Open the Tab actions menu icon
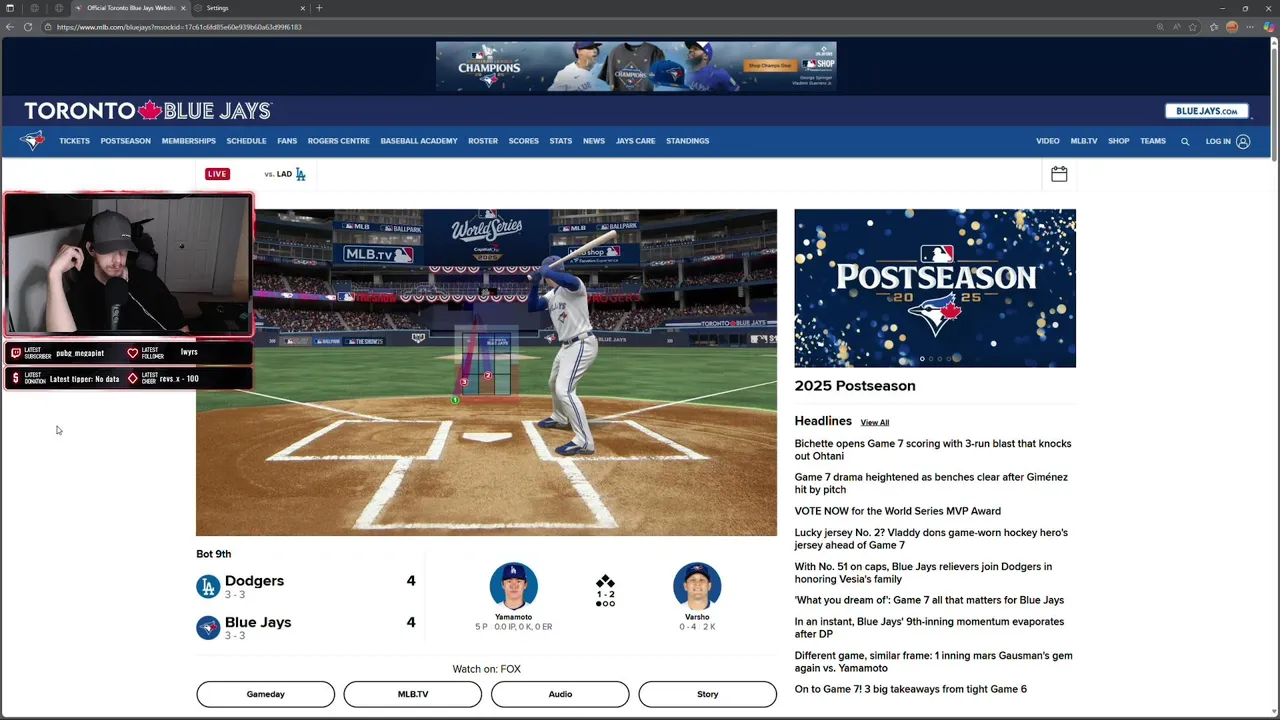The height and width of the screenshot is (720, 1280). click(10, 8)
